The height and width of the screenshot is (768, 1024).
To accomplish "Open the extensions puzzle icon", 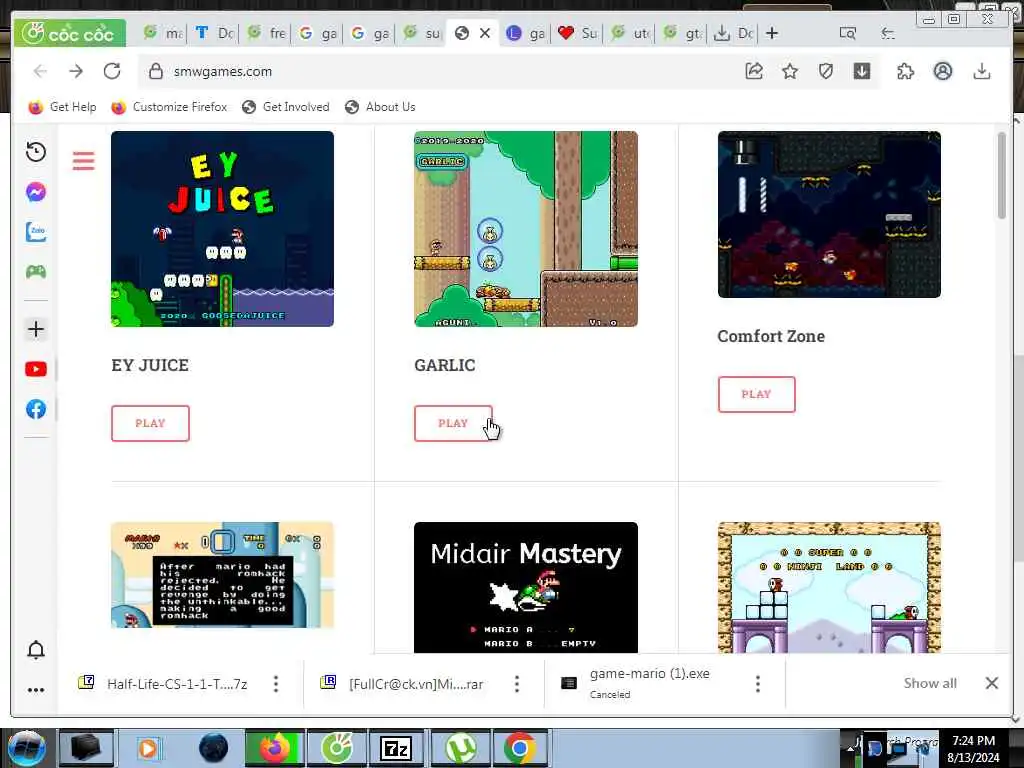I will click(x=906, y=71).
